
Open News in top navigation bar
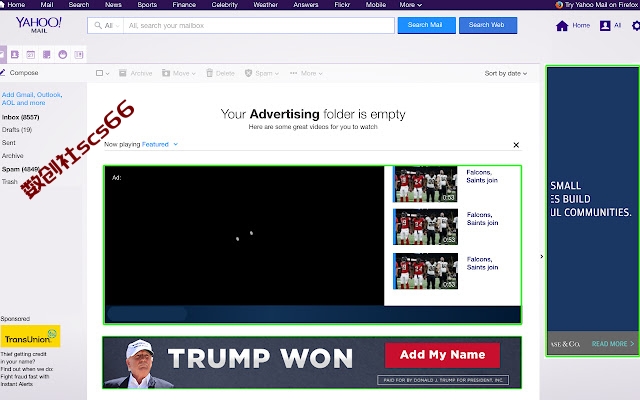pyautogui.click(x=113, y=4)
